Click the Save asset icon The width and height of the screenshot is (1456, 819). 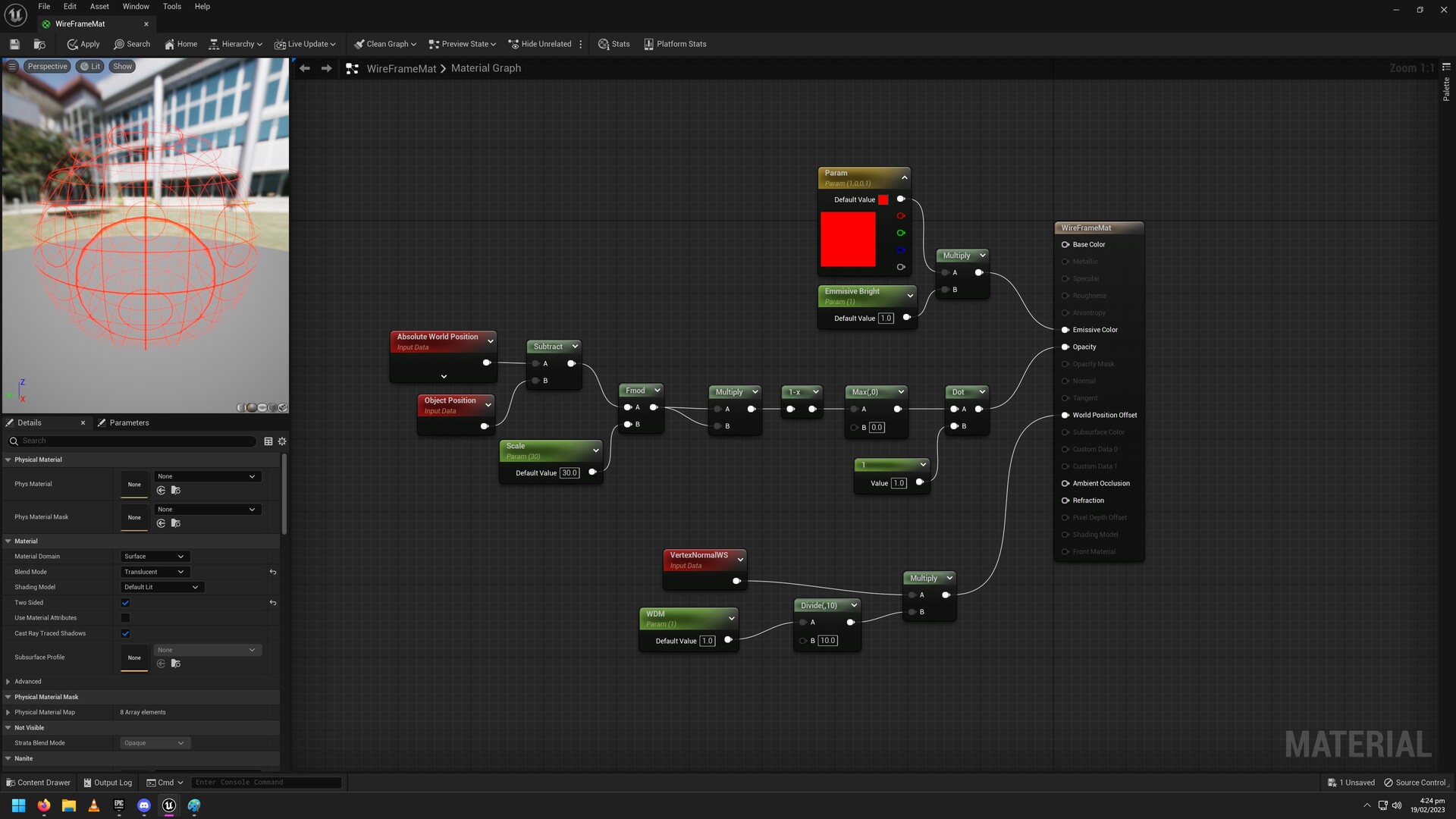tap(14, 43)
